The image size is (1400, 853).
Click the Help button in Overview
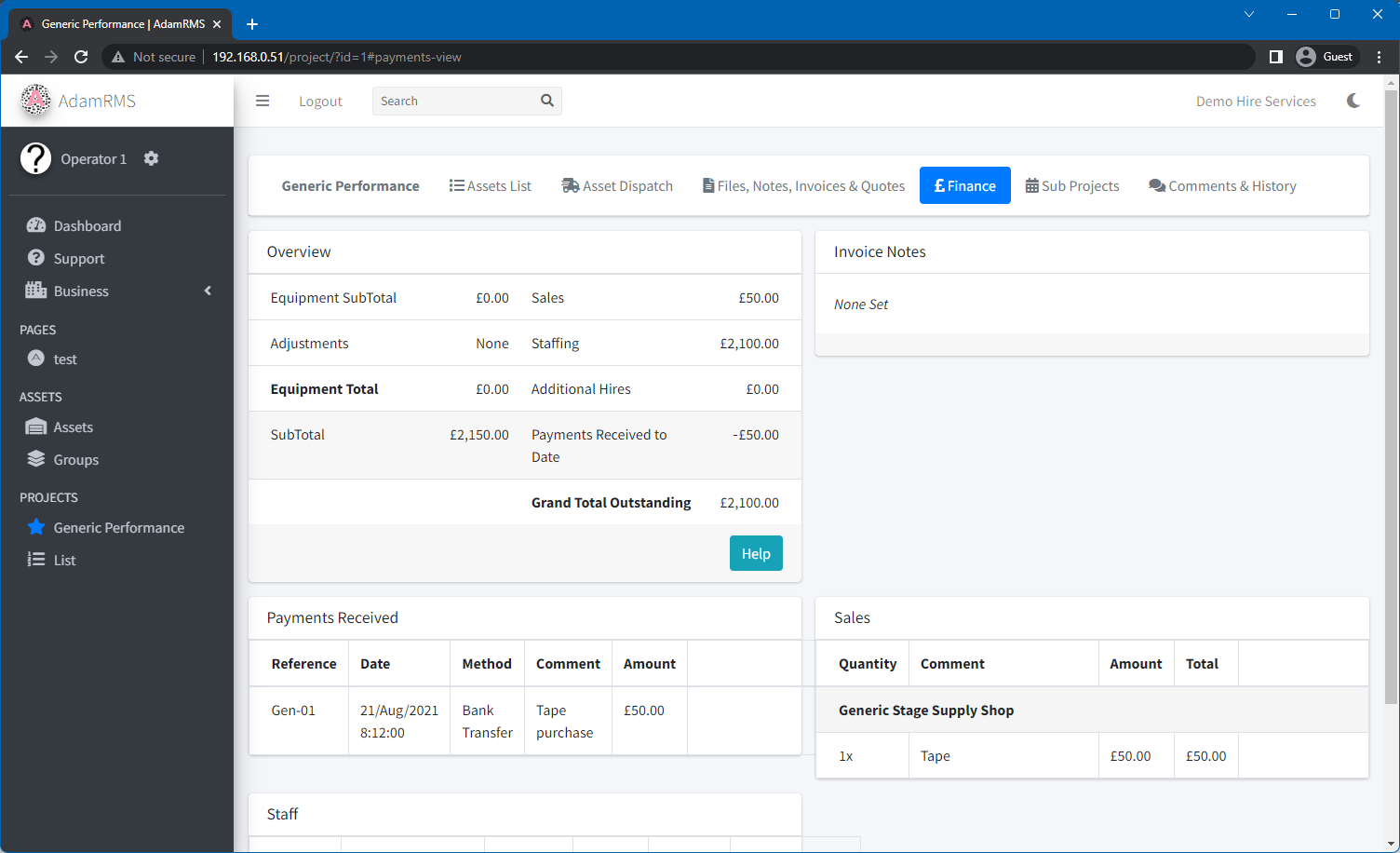(756, 553)
